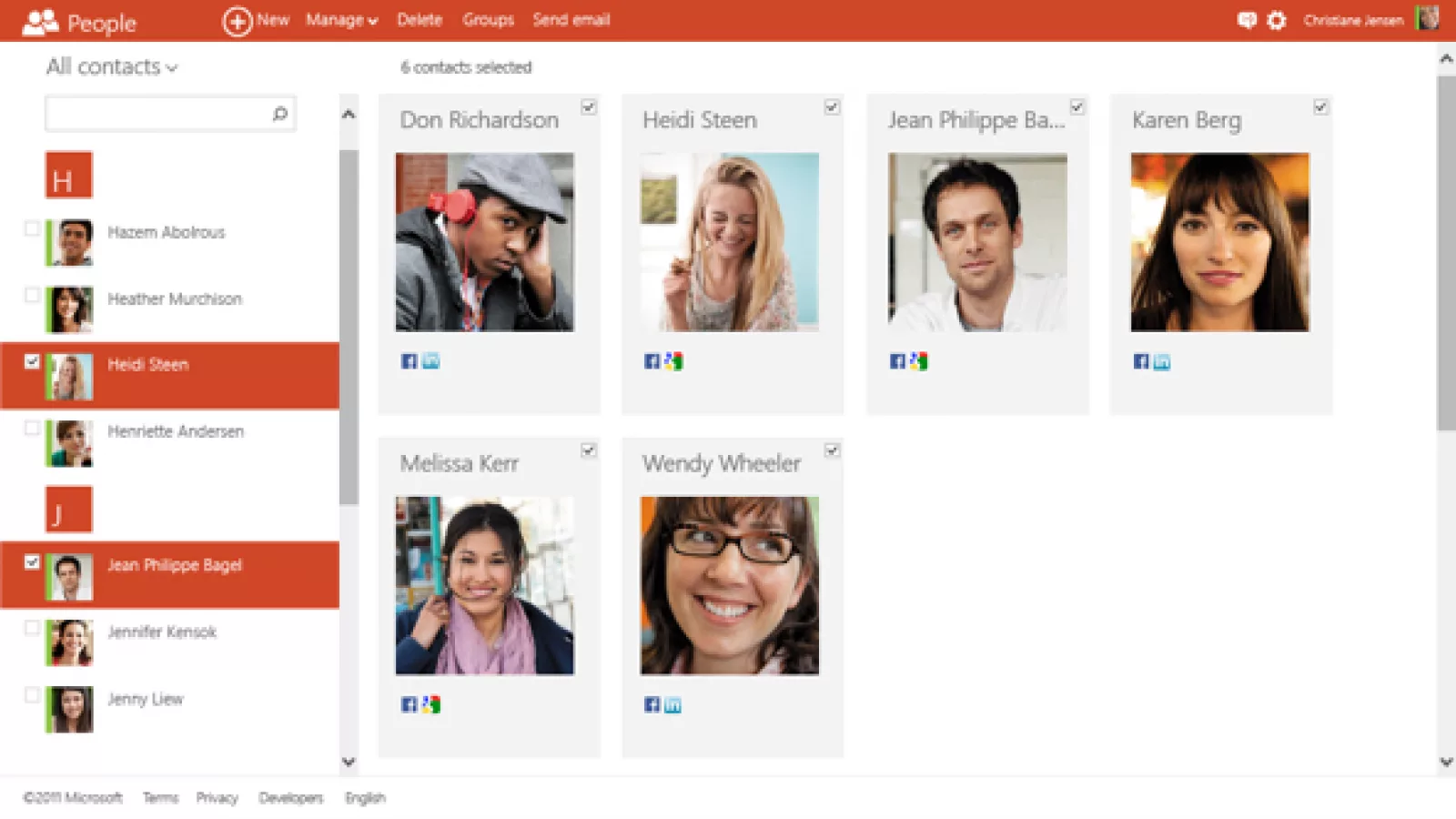Click Facebook icon on Wendy Wheeler card

(652, 704)
